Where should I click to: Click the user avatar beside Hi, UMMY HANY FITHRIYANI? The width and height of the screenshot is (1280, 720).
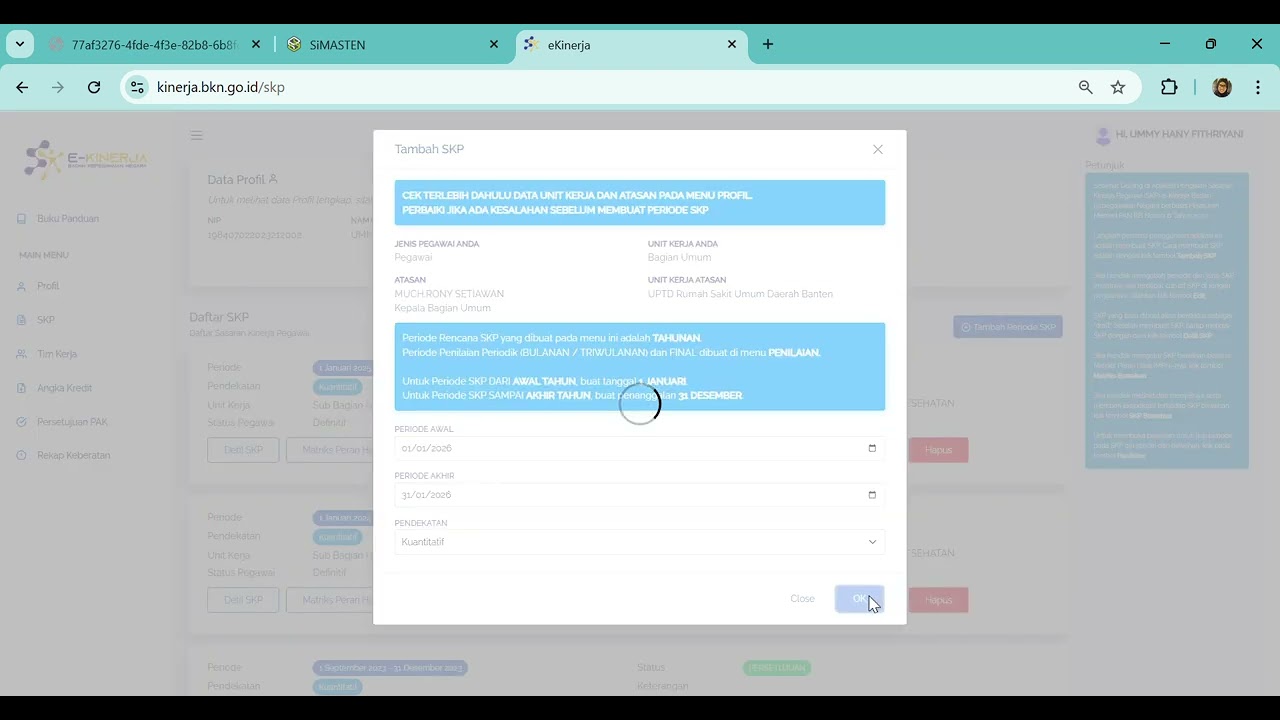click(1103, 135)
